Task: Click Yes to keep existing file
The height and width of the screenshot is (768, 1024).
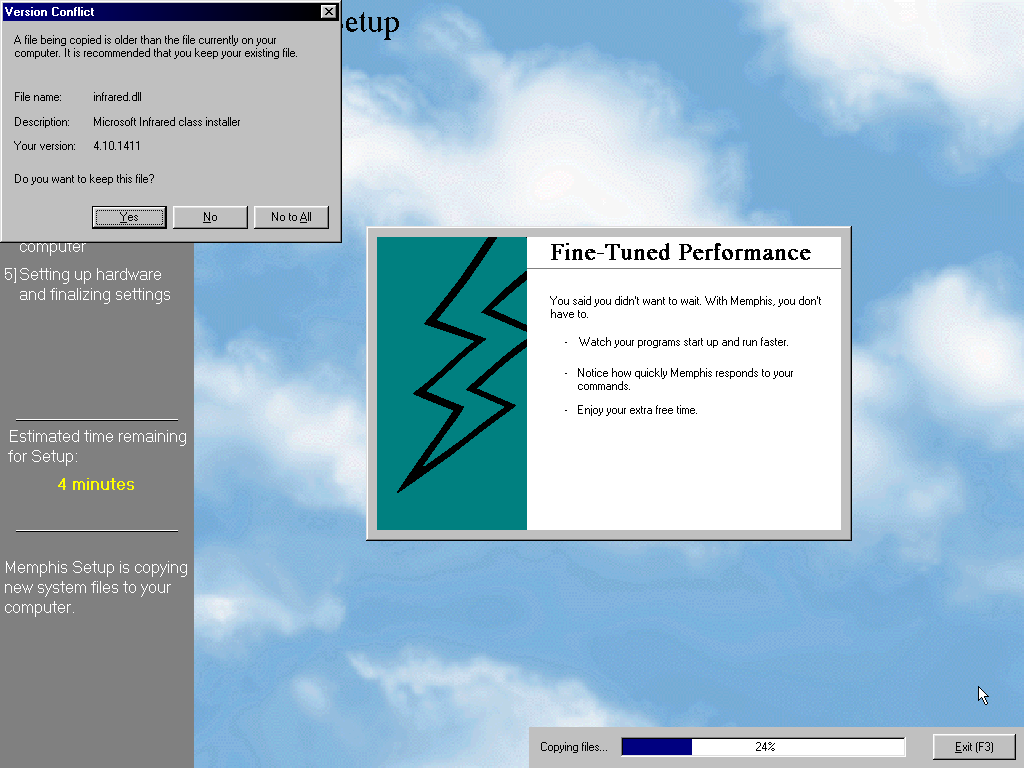Action: (x=129, y=217)
